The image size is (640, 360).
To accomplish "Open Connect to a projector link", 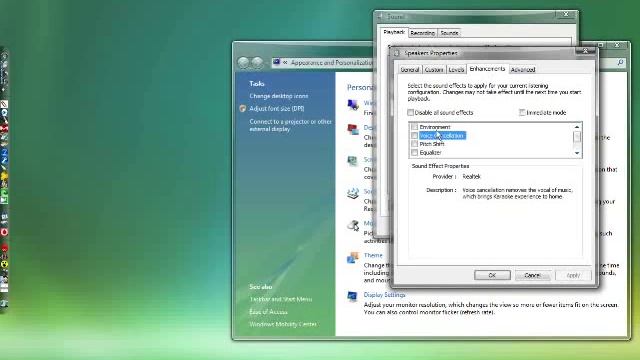I will click(291, 125).
